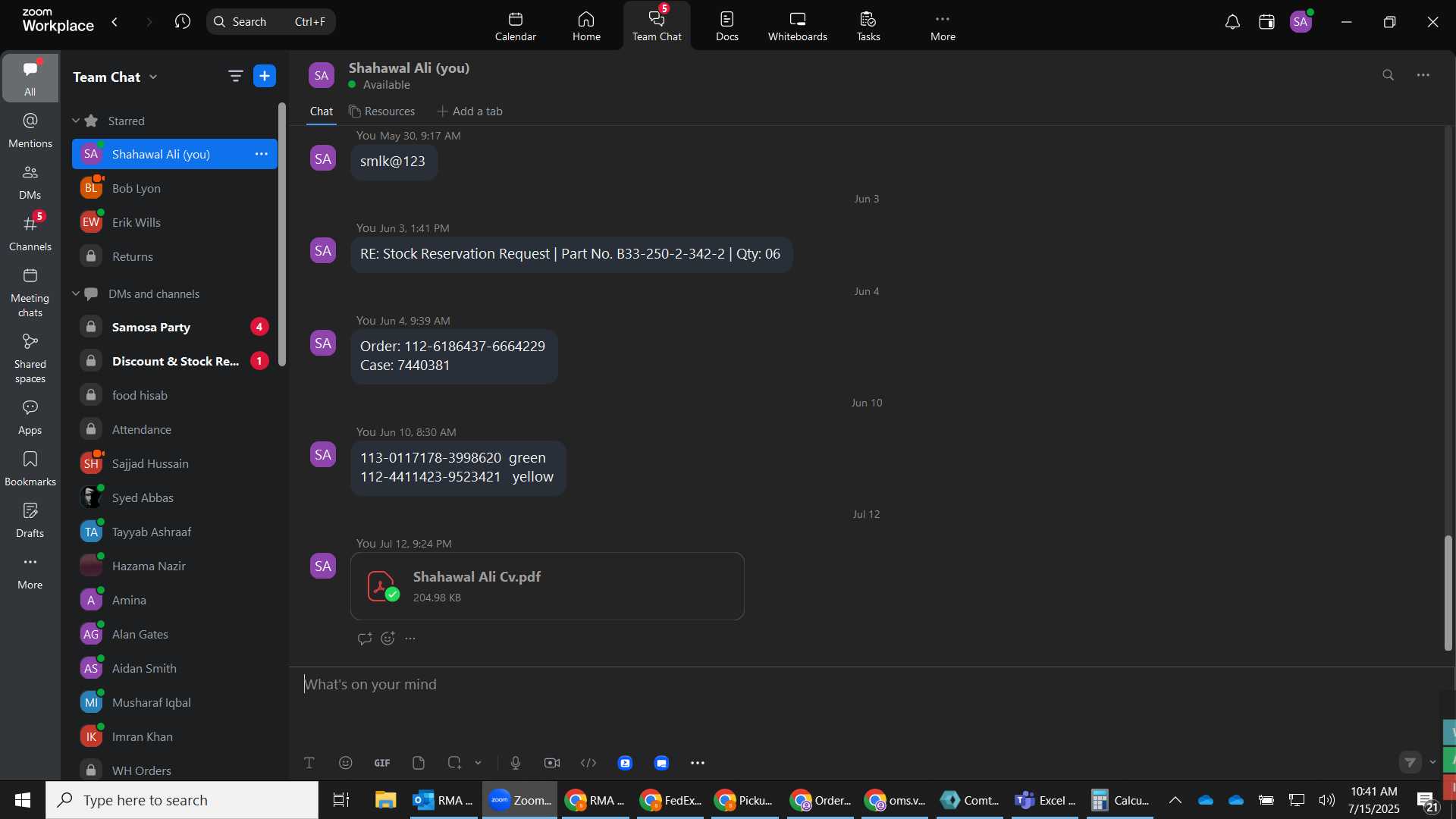Viewport: 1456px width, 819px height.
Task: Click the chat filter icon
Action: coord(235,76)
